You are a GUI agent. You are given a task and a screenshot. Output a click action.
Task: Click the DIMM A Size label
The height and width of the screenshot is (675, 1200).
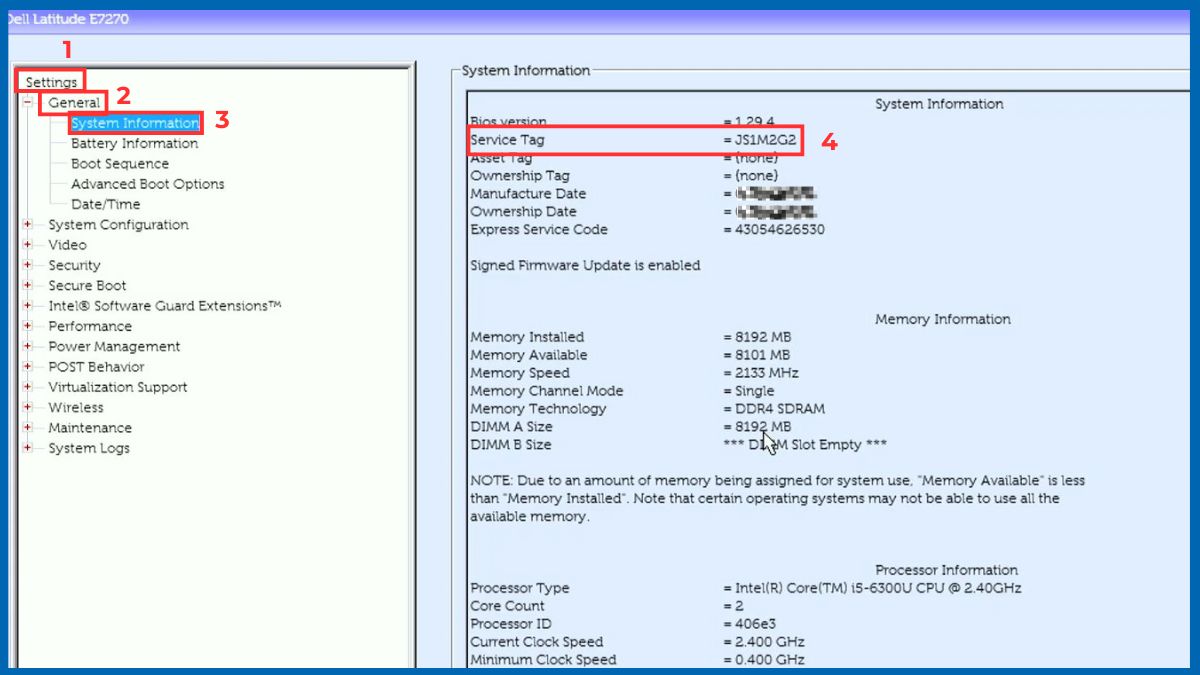[x=510, y=427]
